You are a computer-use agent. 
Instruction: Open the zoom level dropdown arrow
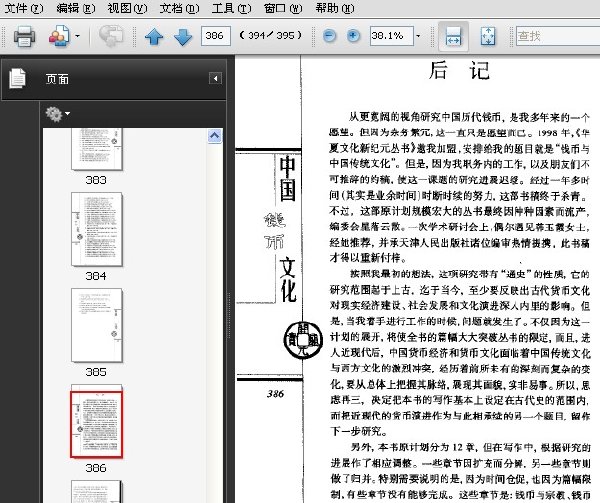click(418, 36)
